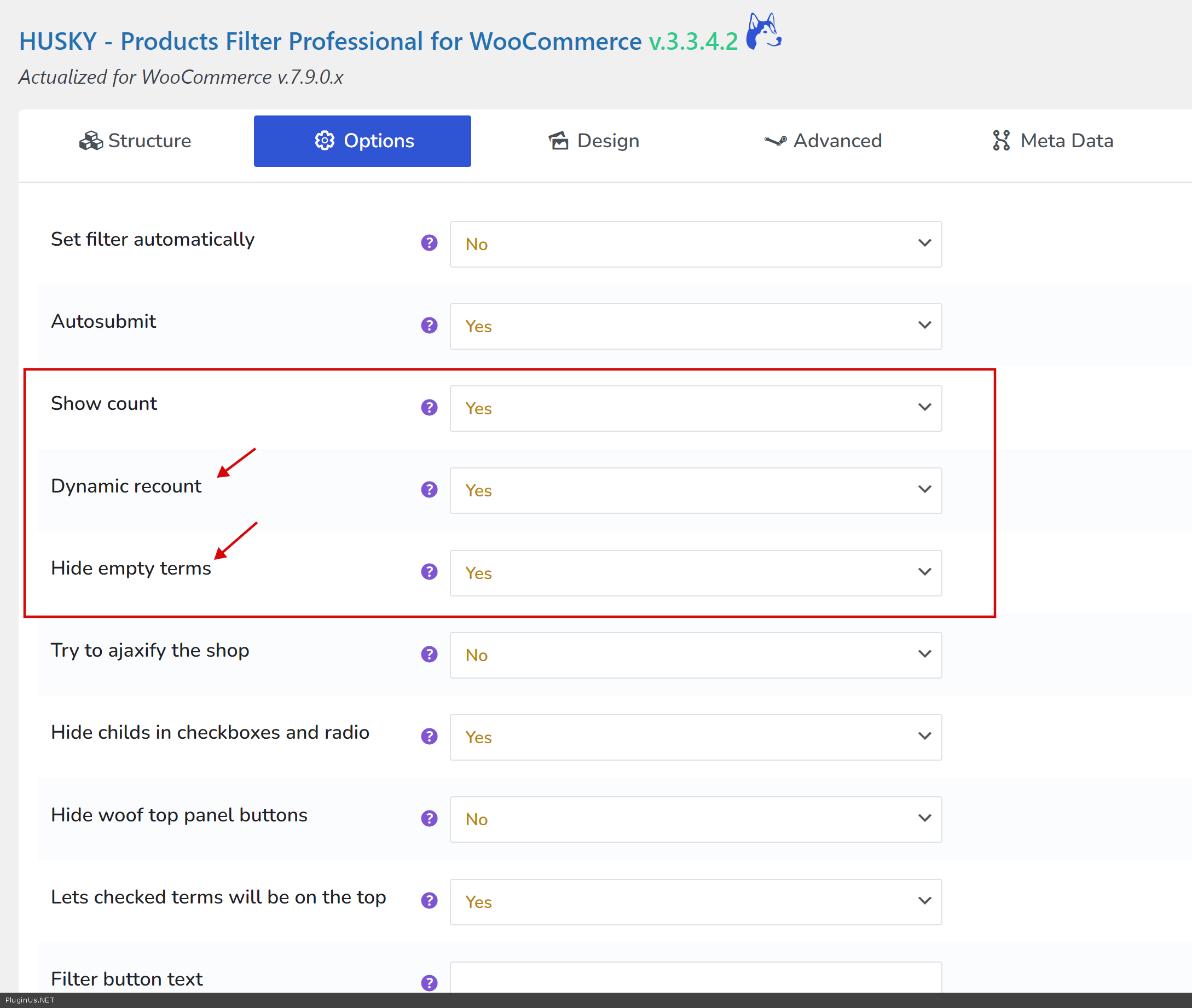
Task: Click the husky dog logo icon
Action: pos(763,33)
